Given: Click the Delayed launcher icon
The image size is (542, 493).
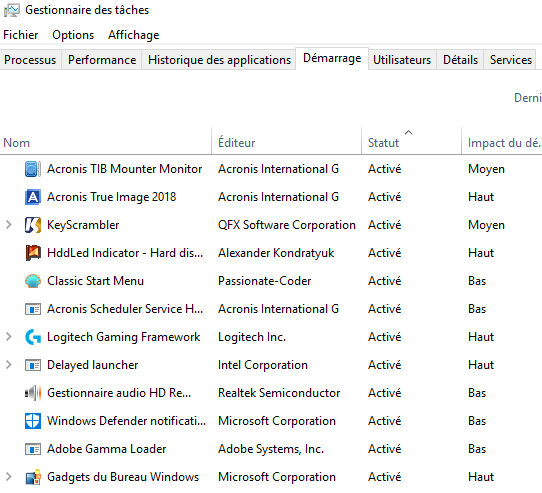Looking at the screenshot, I should point(33,365).
